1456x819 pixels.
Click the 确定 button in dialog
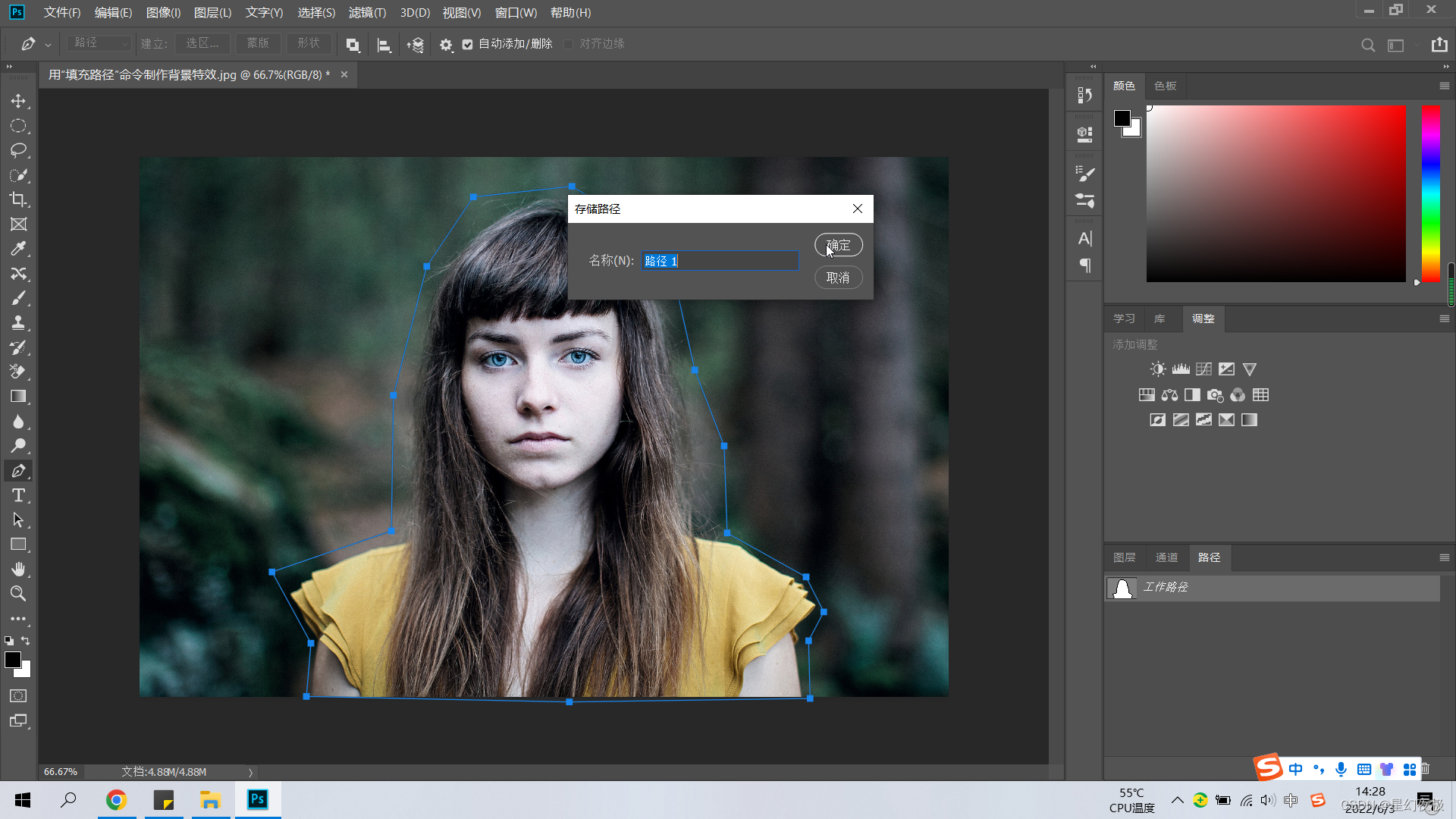(x=838, y=245)
